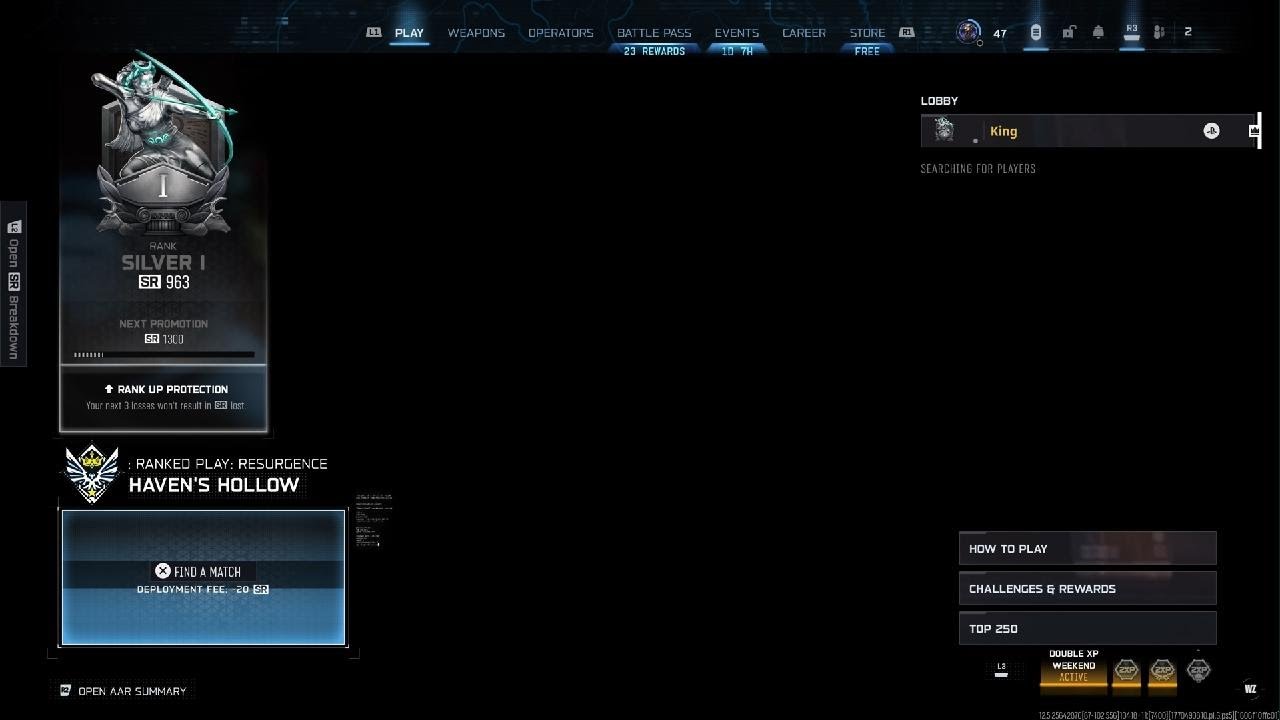Click the Ranked Play winged emblem
The image size is (1280, 720).
tap(92, 473)
